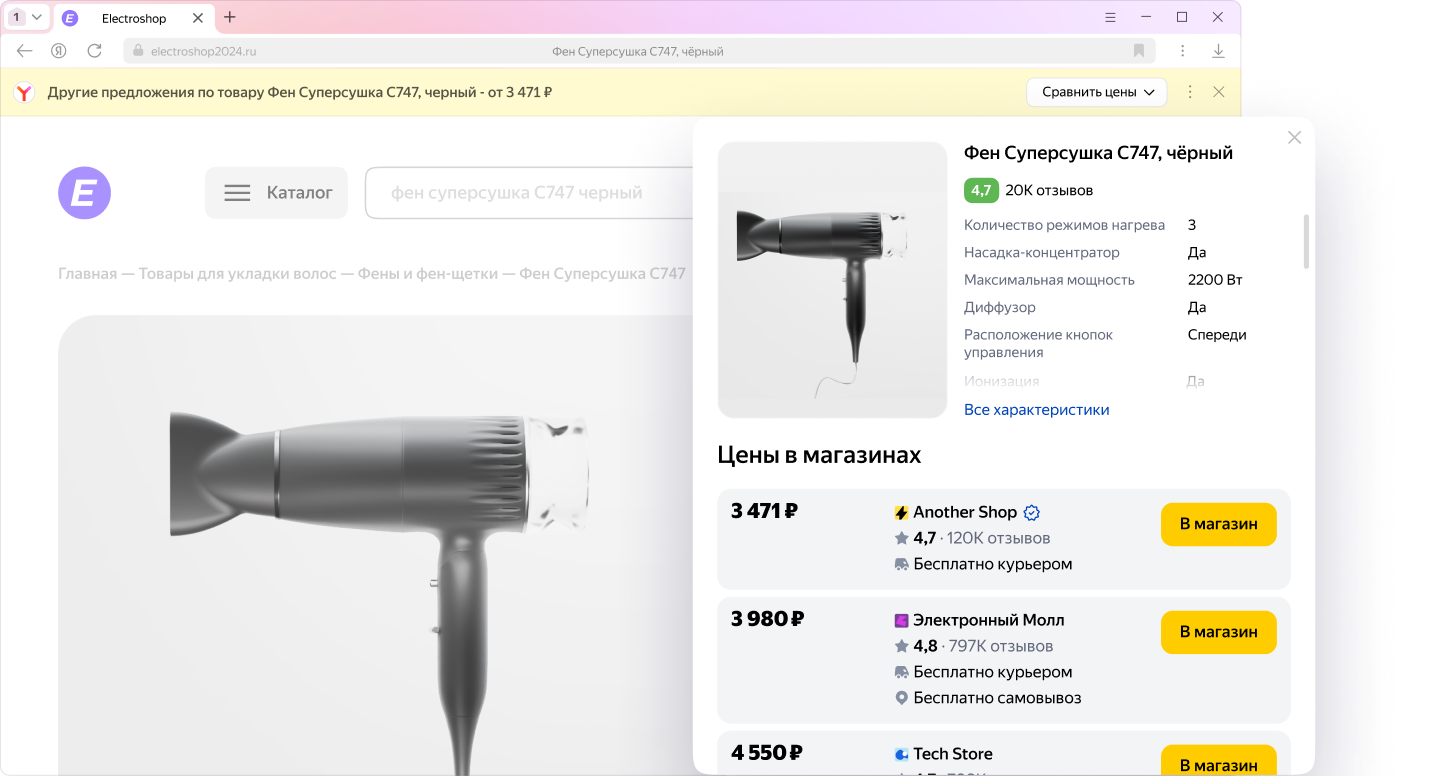Screen dimensions: 1434x776
Task: Click the characteristics list scrollbar
Action: [x=1306, y=241]
